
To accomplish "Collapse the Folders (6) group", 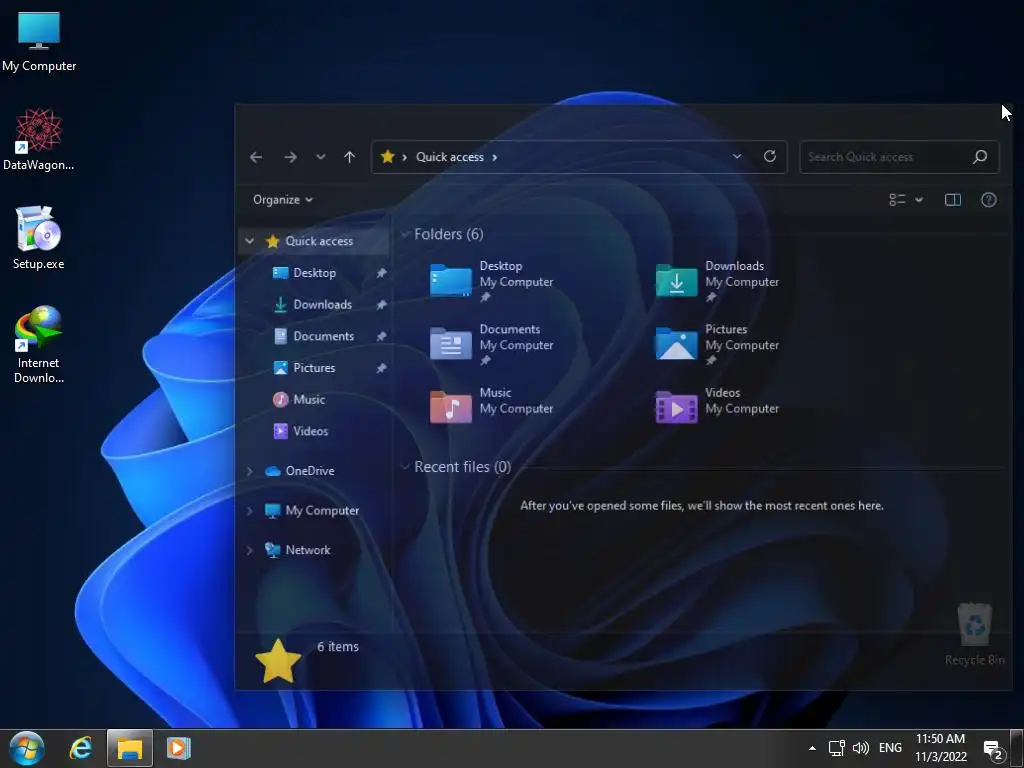I will click(405, 234).
